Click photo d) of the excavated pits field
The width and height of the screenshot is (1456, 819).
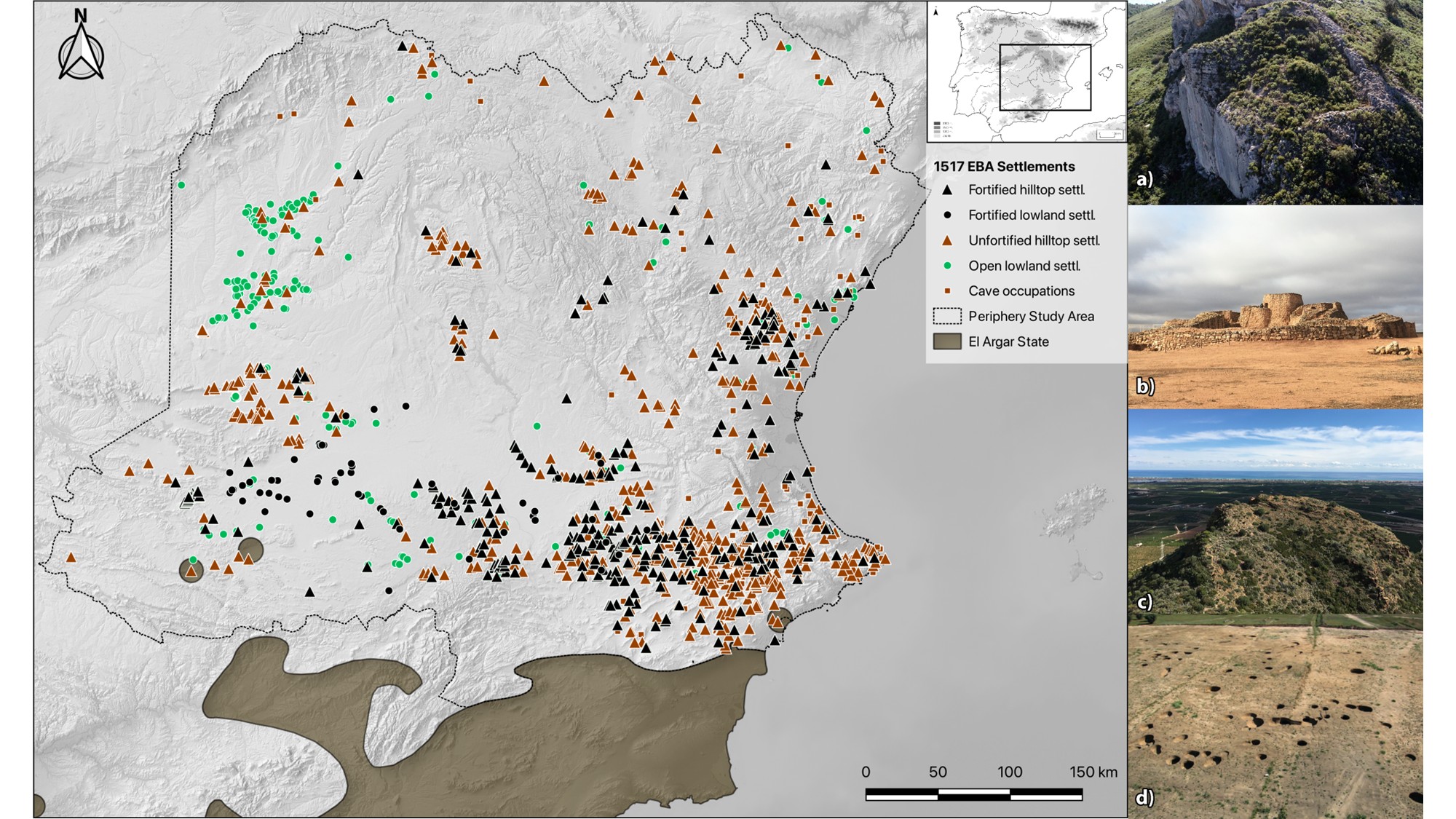1275,716
